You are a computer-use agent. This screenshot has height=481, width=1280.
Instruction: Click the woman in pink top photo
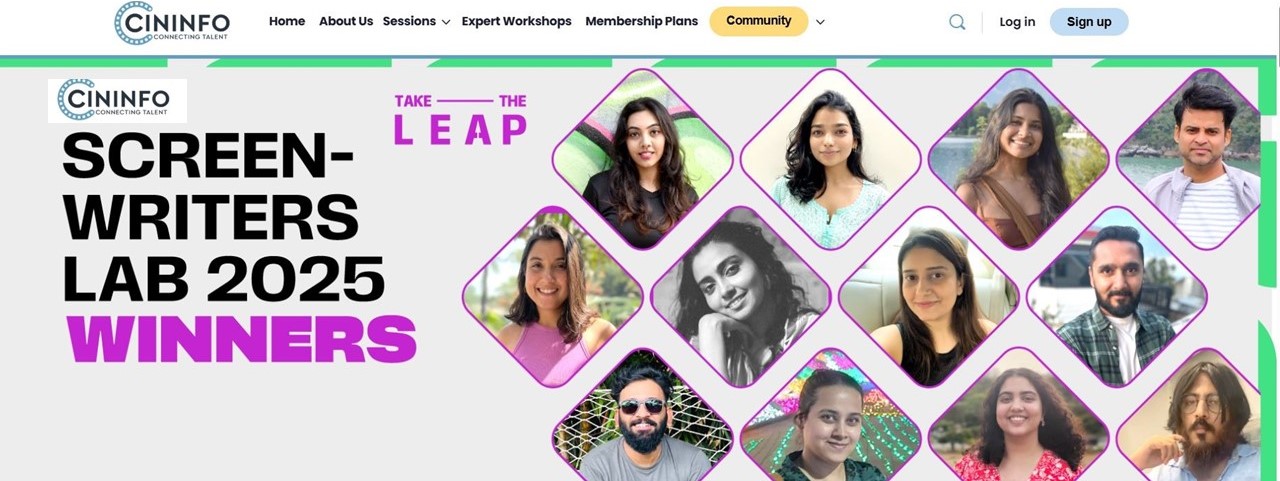tap(552, 297)
